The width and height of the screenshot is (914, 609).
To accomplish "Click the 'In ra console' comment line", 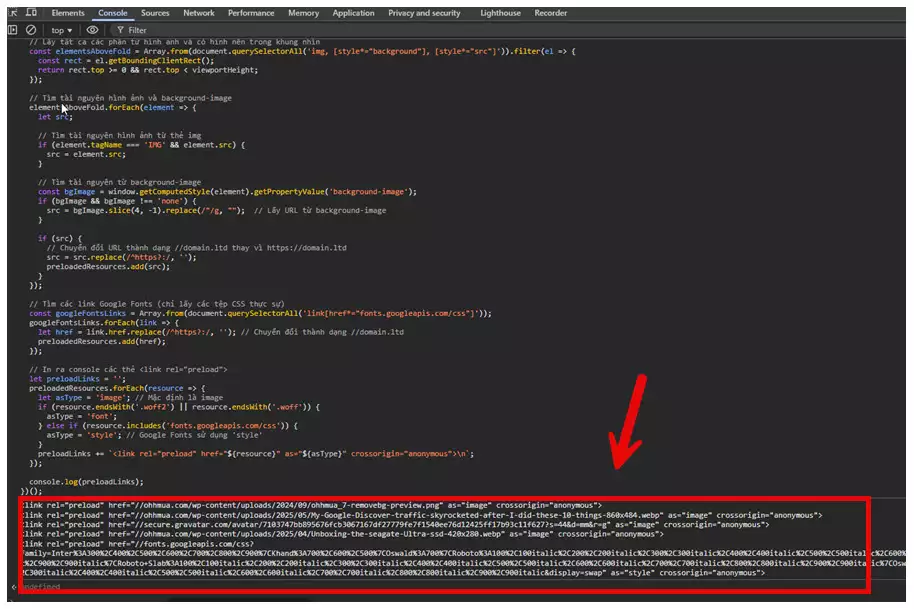I will [128, 369].
